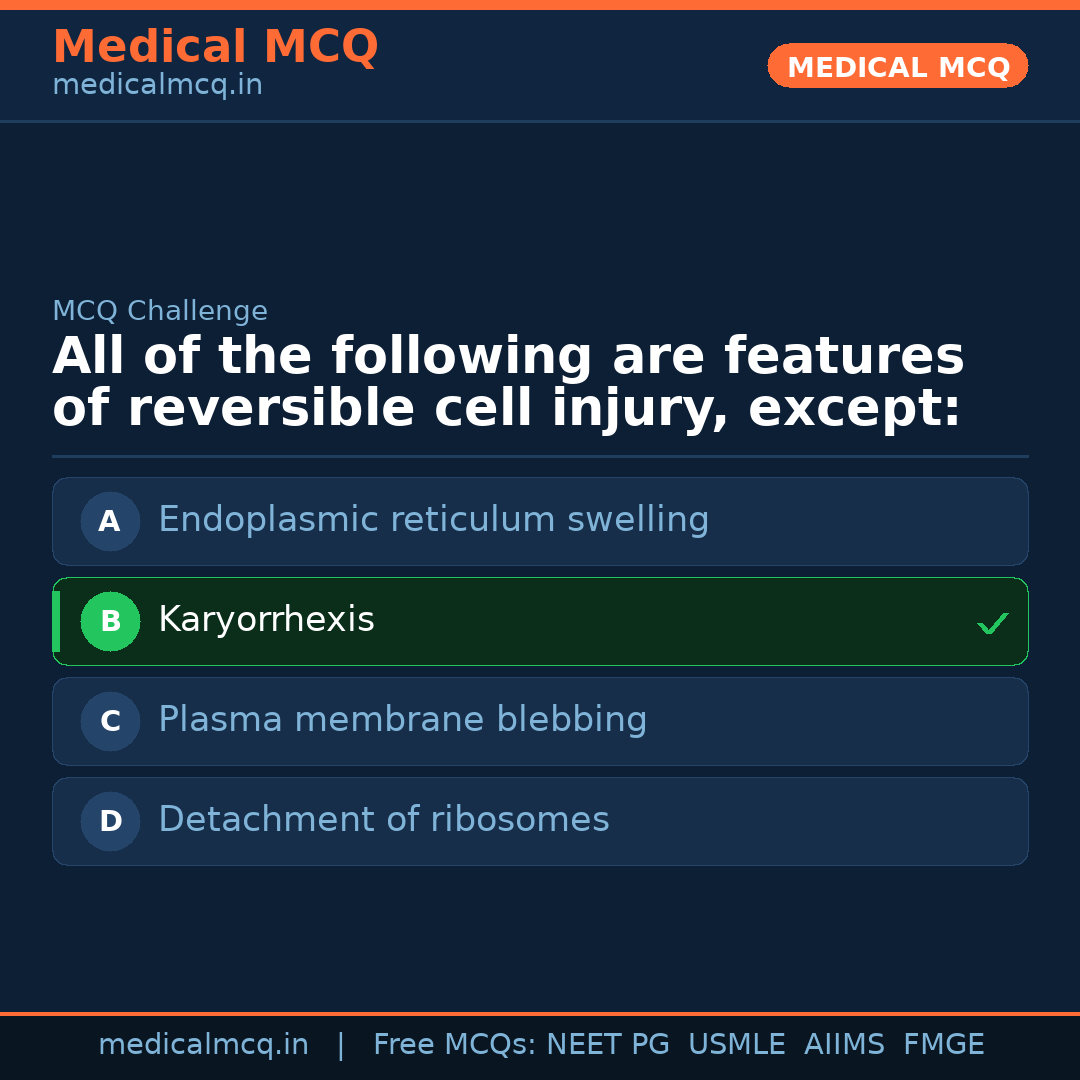Viewport: 1080px width, 1080px height.
Task: Pick the Plasma membrane blebbing answer
Action: click(x=402, y=720)
